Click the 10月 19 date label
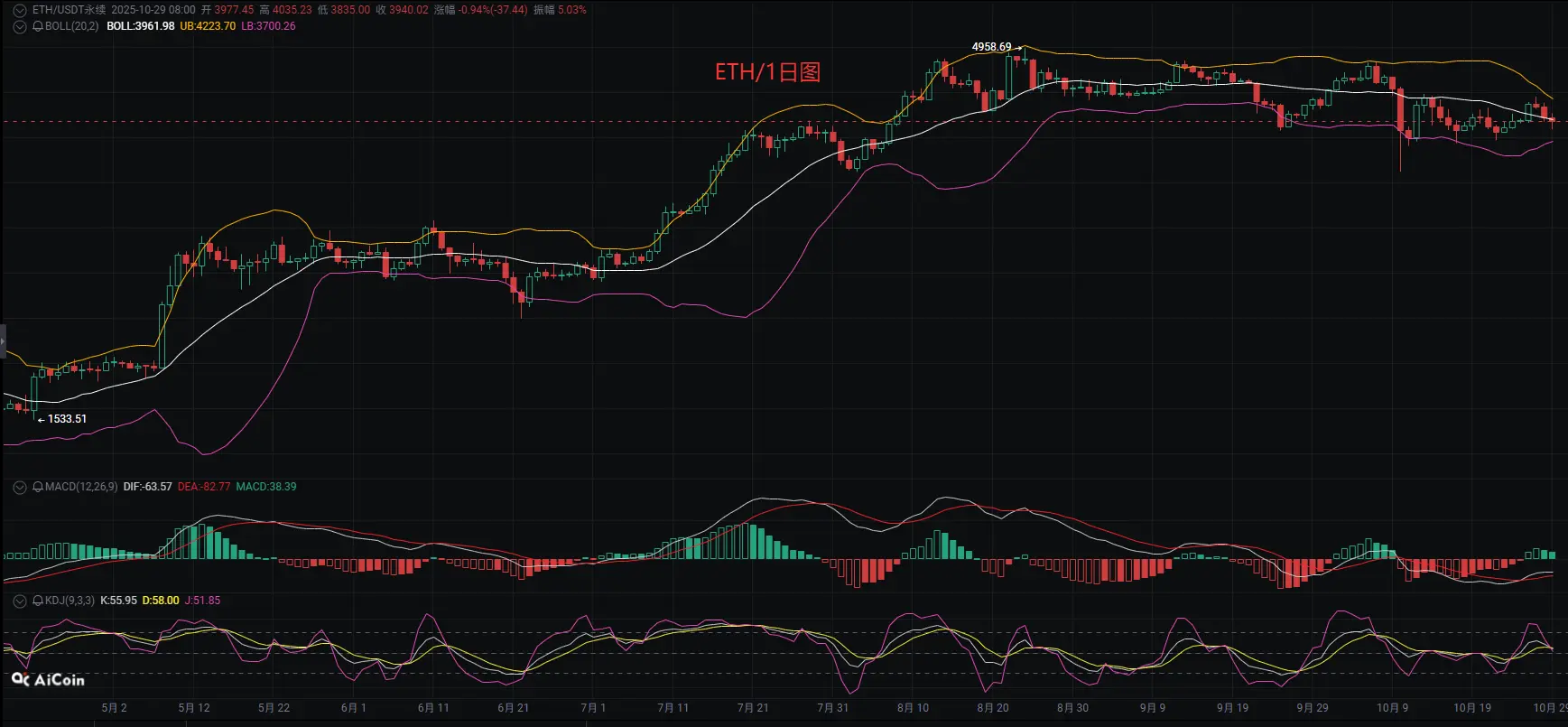The height and width of the screenshot is (727, 1568). (1472, 708)
